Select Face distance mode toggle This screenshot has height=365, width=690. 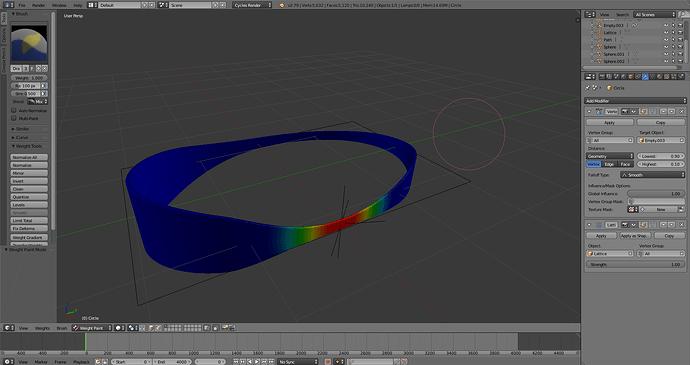click(x=625, y=164)
